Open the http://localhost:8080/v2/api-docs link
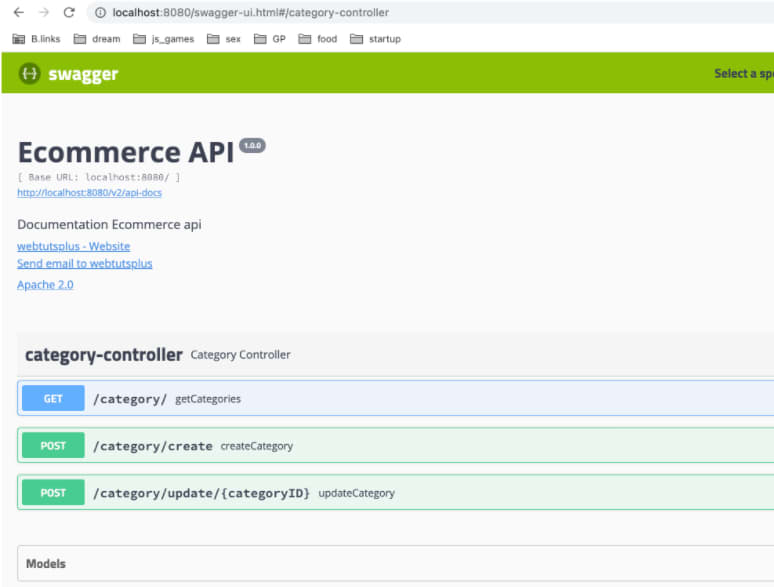Viewport: 774px width, 587px height. (x=89, y=193)
